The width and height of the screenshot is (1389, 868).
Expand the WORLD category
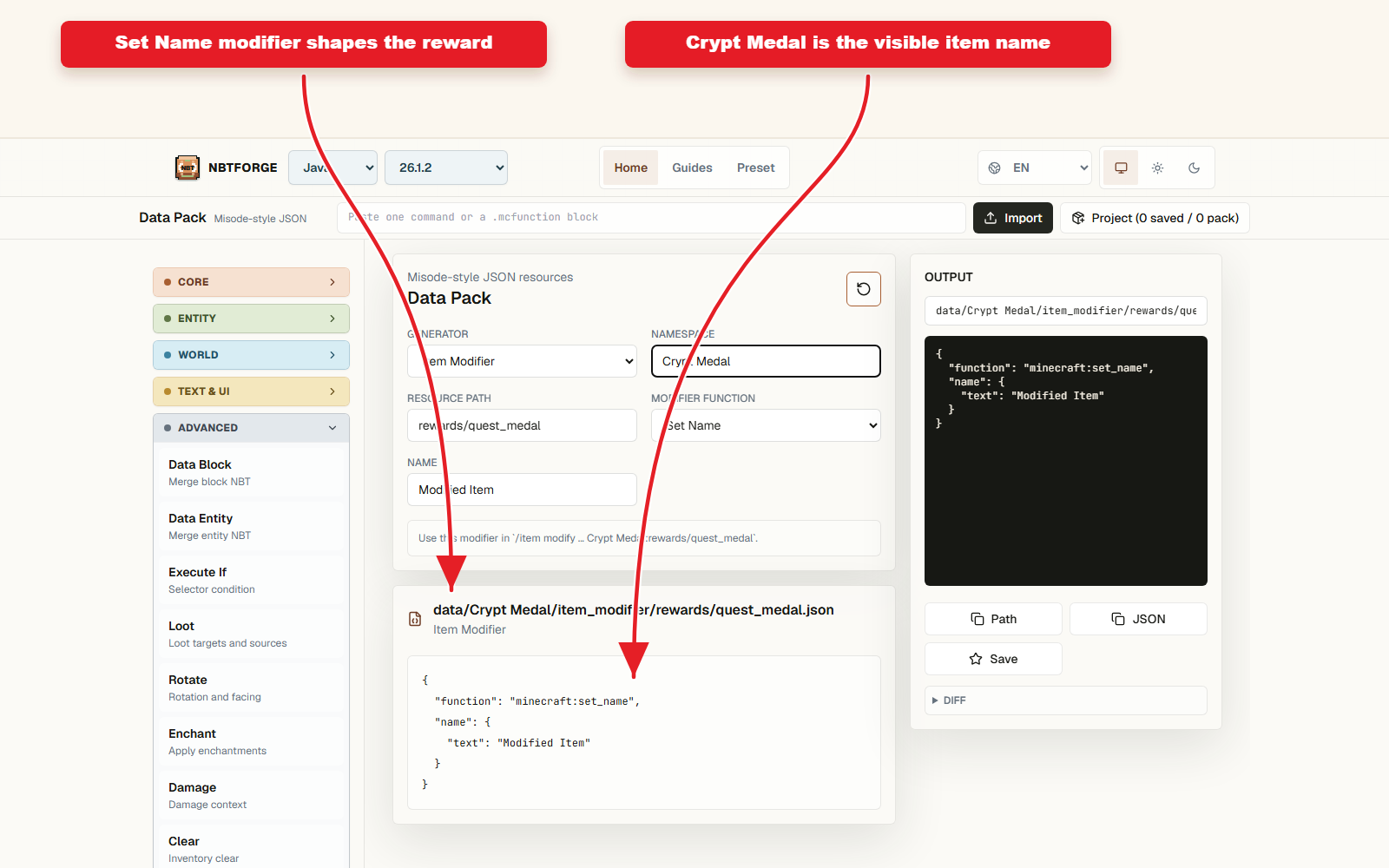251,355
